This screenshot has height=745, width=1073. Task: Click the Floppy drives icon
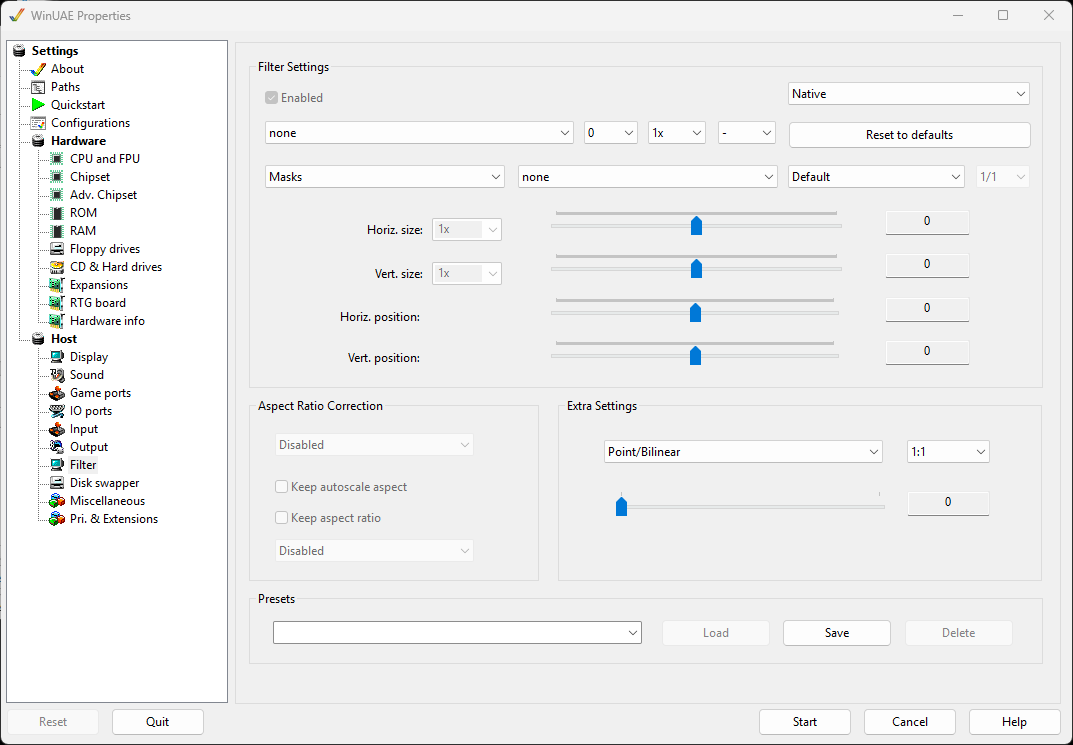57,249
